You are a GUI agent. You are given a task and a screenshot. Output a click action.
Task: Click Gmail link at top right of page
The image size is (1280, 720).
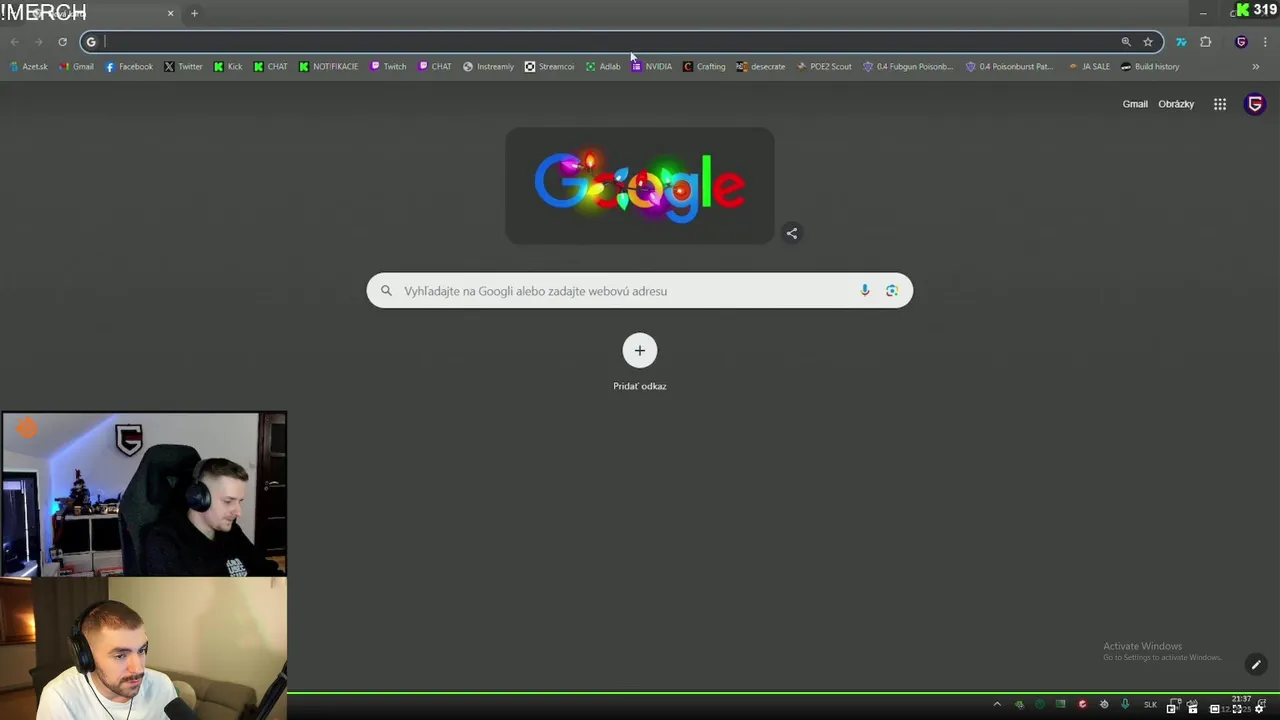1135,104
